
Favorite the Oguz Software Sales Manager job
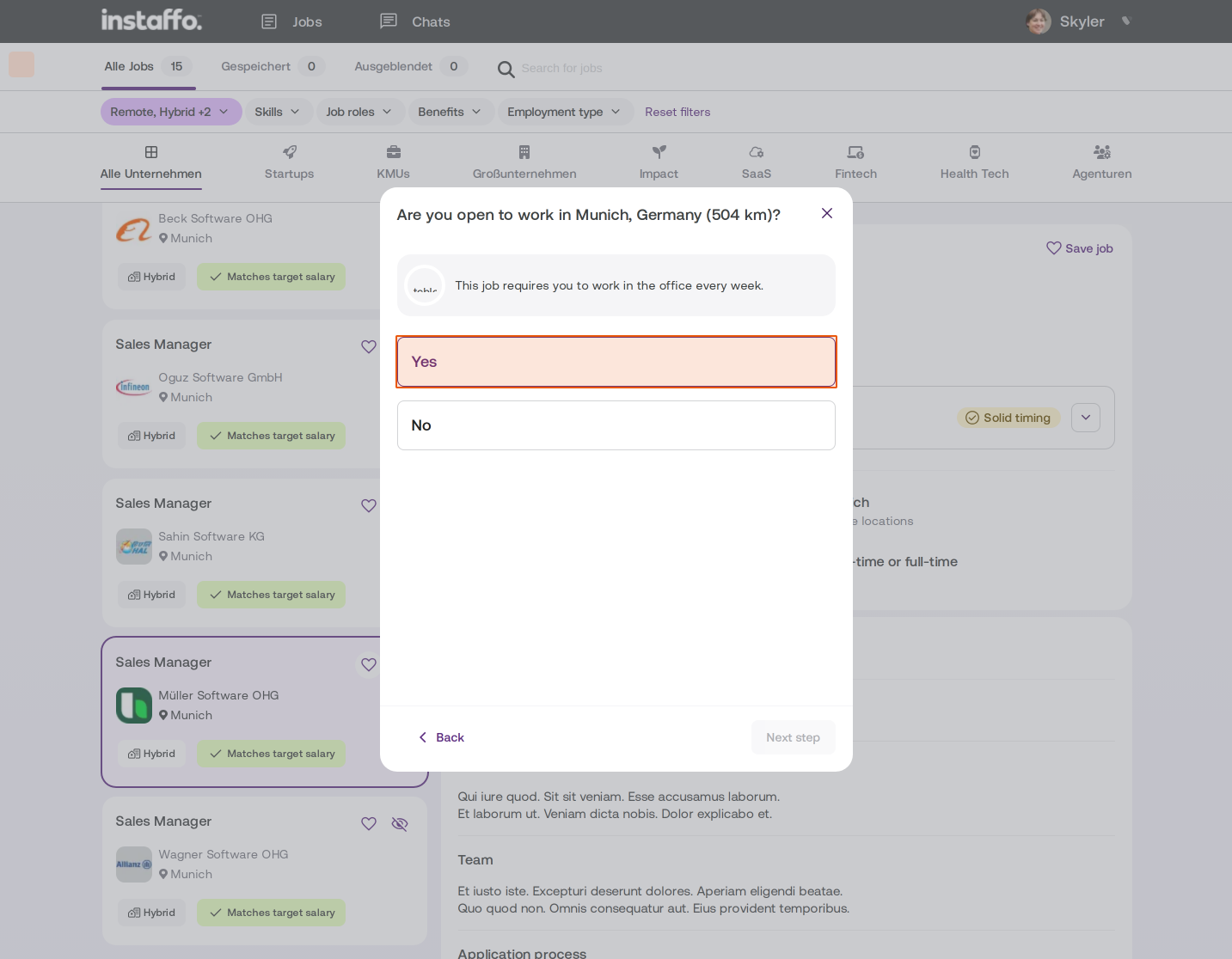(369, 346)
